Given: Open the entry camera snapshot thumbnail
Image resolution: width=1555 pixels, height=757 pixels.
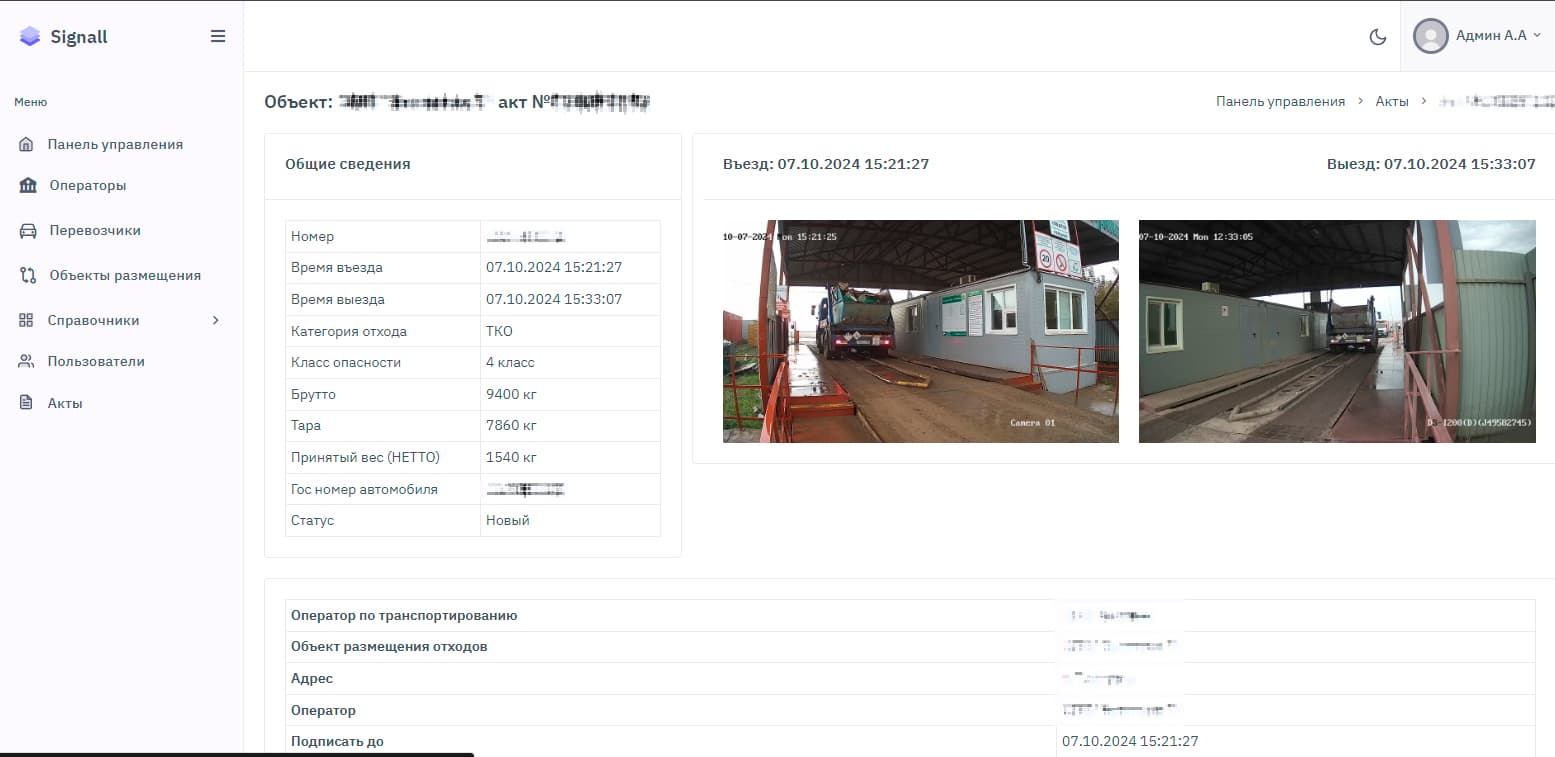Looking at the screenshot, I should (x=921, y=331).
